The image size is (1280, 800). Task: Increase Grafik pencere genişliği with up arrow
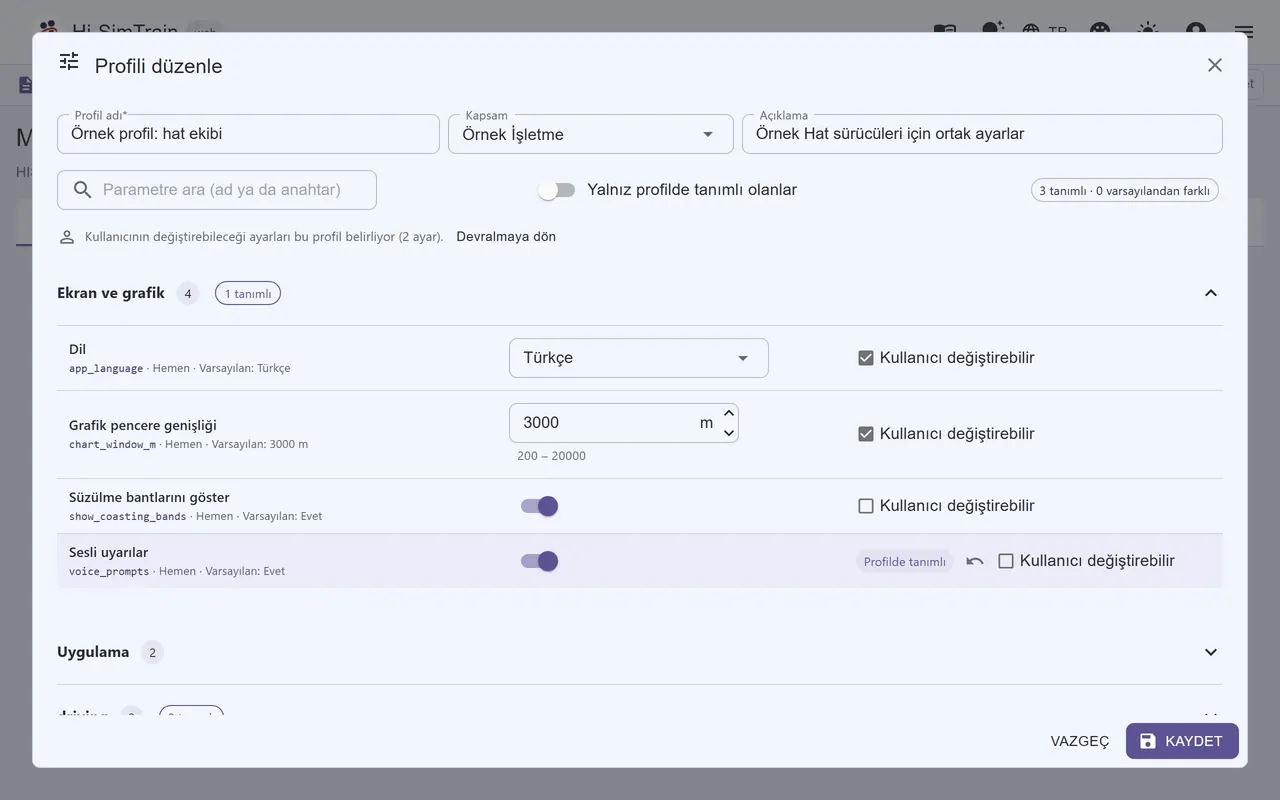click(729, 413)
